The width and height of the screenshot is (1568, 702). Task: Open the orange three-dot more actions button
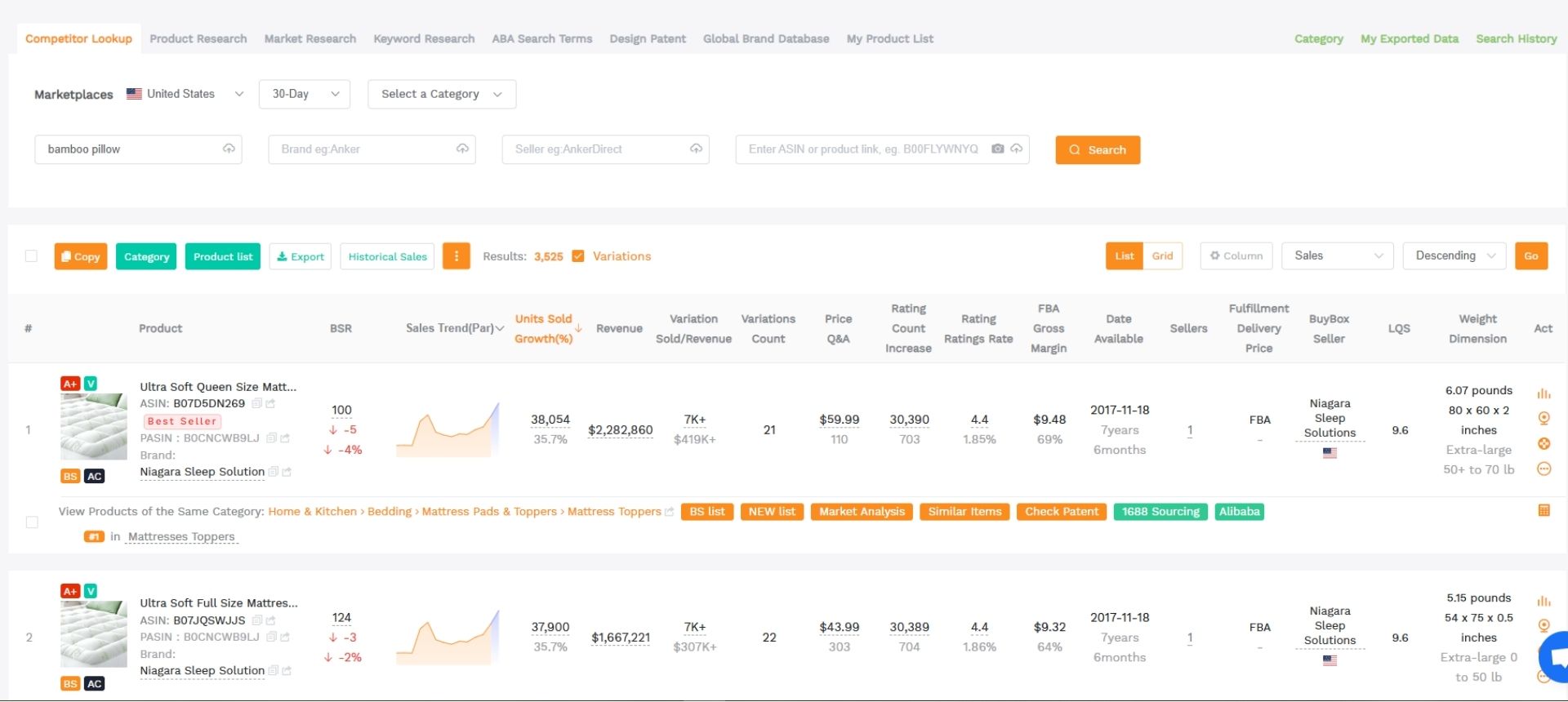pyautogui.click(x=457, y=255)
